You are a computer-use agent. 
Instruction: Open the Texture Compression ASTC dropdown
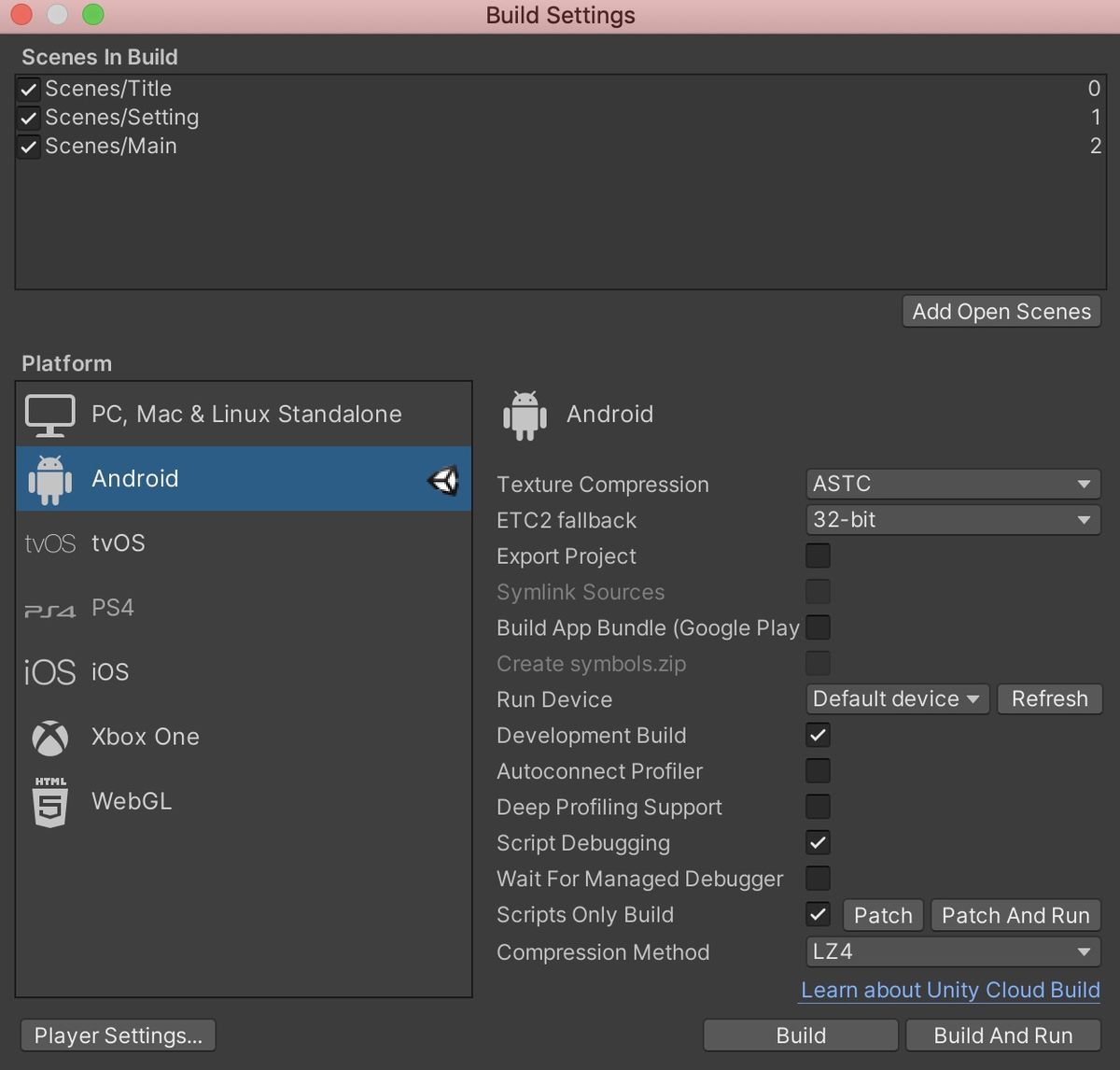[953, 484]
